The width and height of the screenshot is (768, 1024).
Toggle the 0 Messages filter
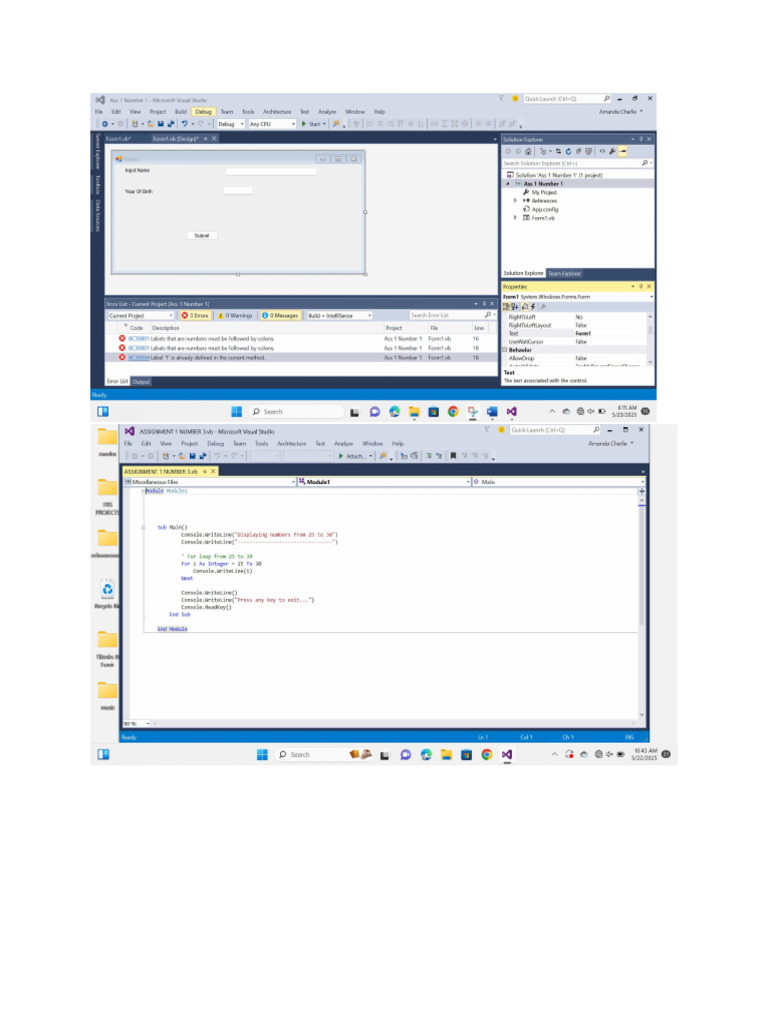[x=280, y=315]
